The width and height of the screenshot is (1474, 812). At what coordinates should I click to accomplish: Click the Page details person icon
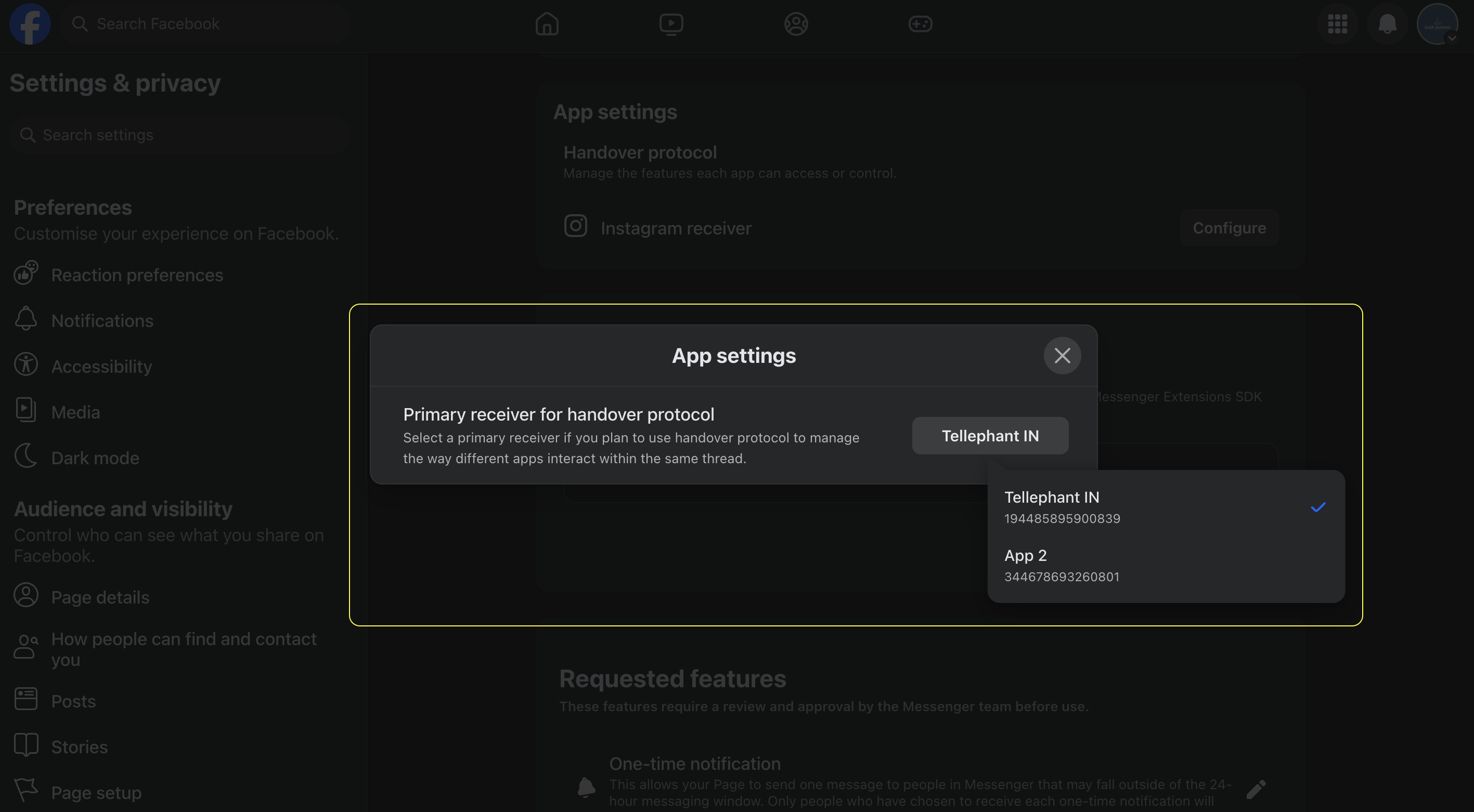coord(26,595)
